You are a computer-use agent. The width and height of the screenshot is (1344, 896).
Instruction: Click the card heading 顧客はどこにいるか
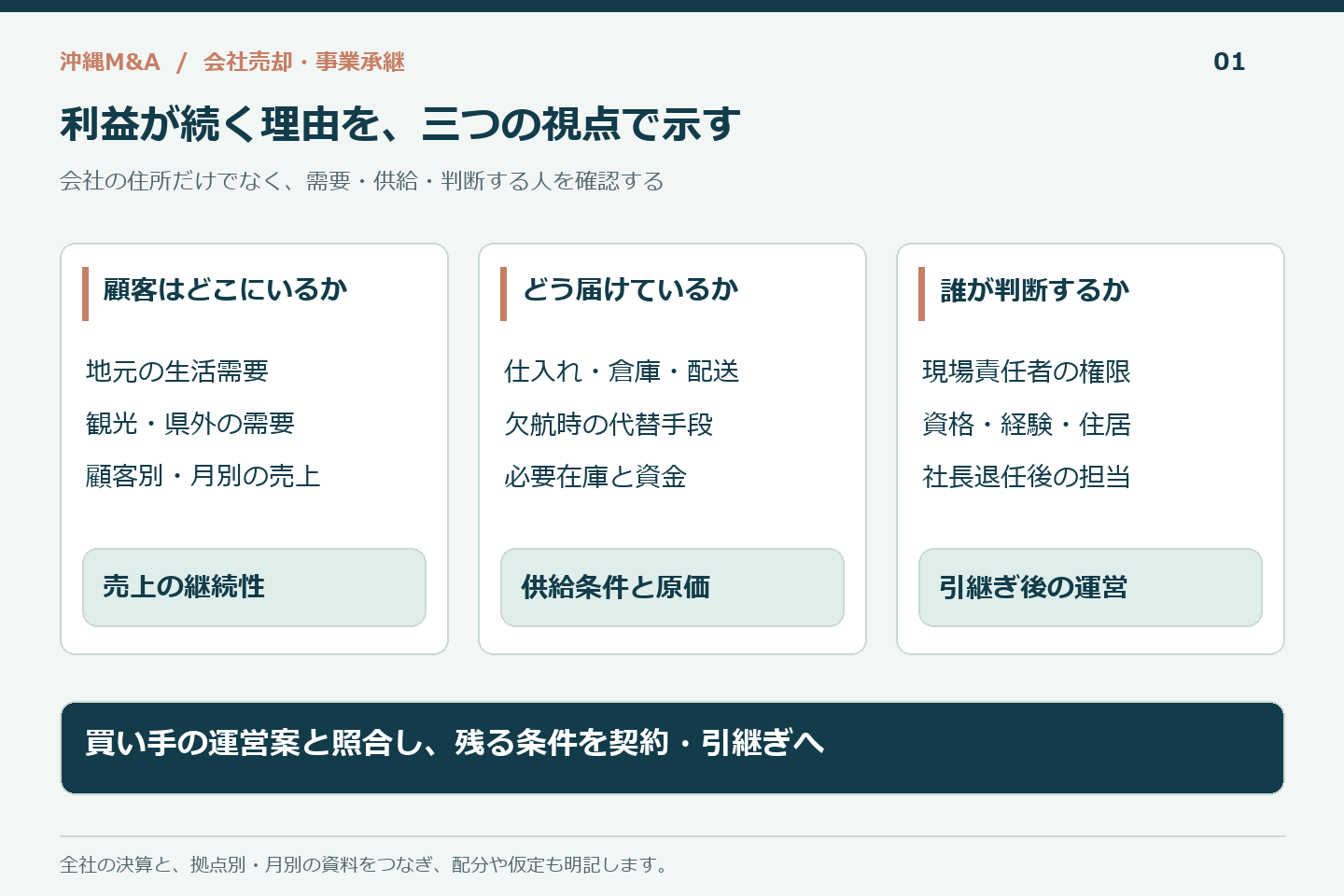(225, 289)
